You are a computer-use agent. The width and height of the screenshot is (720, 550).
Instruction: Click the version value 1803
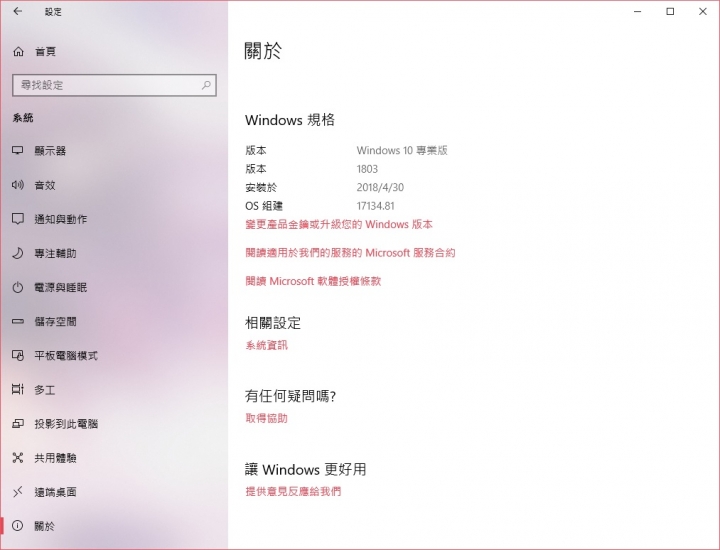coord(367,169)
